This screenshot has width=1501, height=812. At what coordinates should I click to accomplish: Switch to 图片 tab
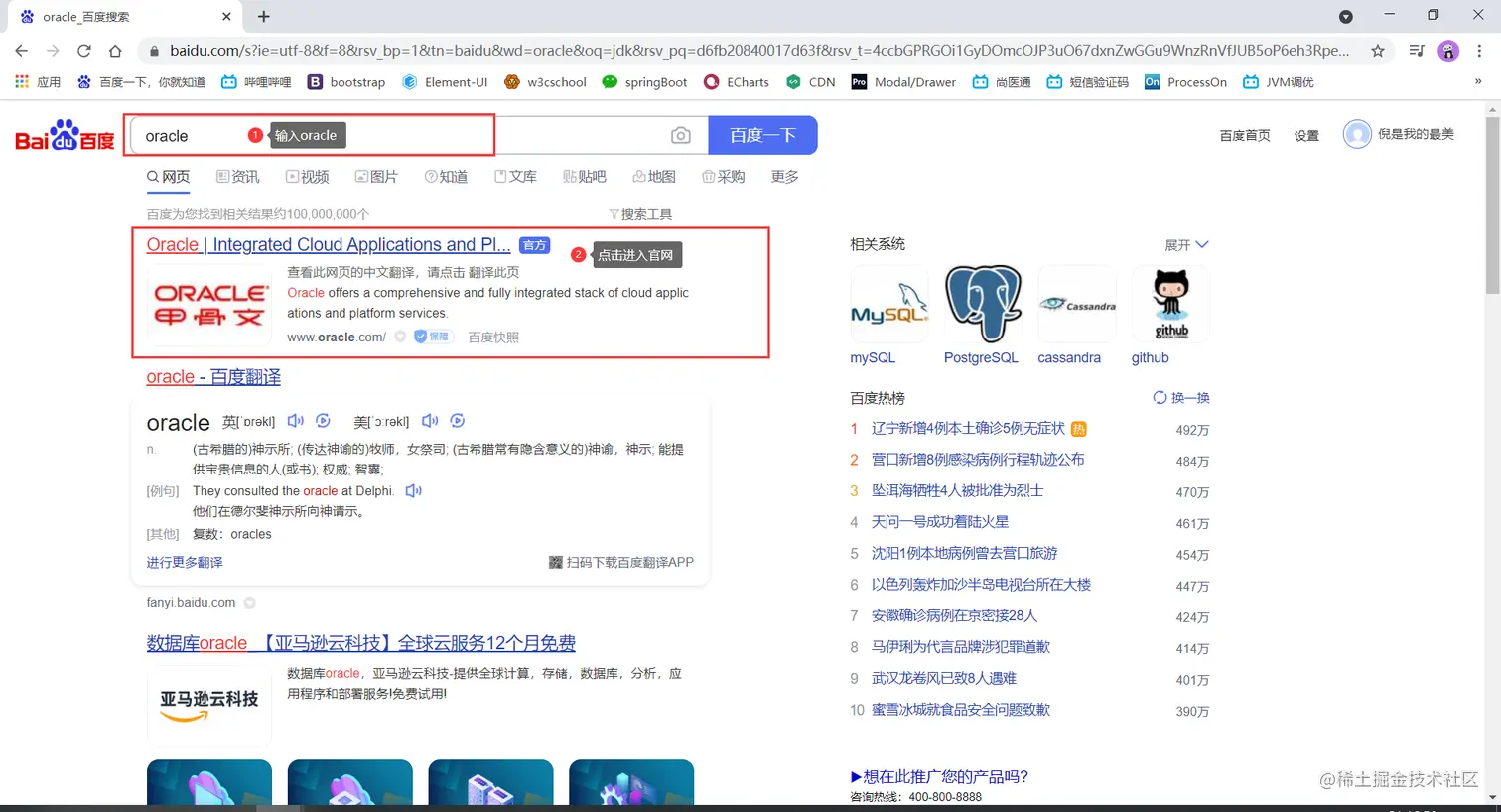[377, 177]
